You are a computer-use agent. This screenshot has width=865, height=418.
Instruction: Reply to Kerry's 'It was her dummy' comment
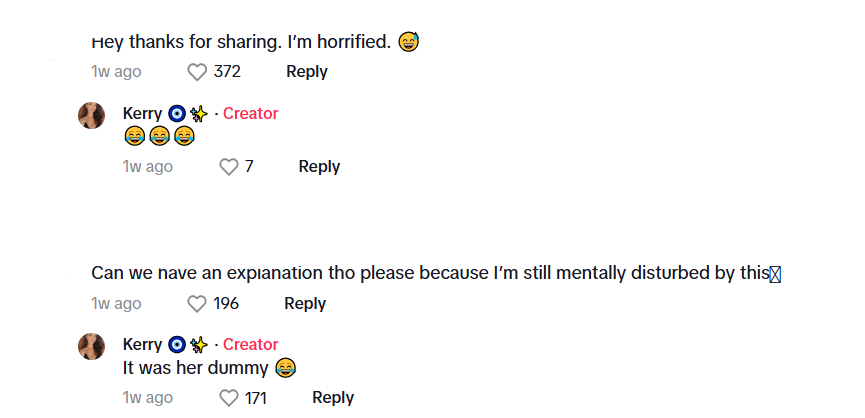click(x=333, y=398)
